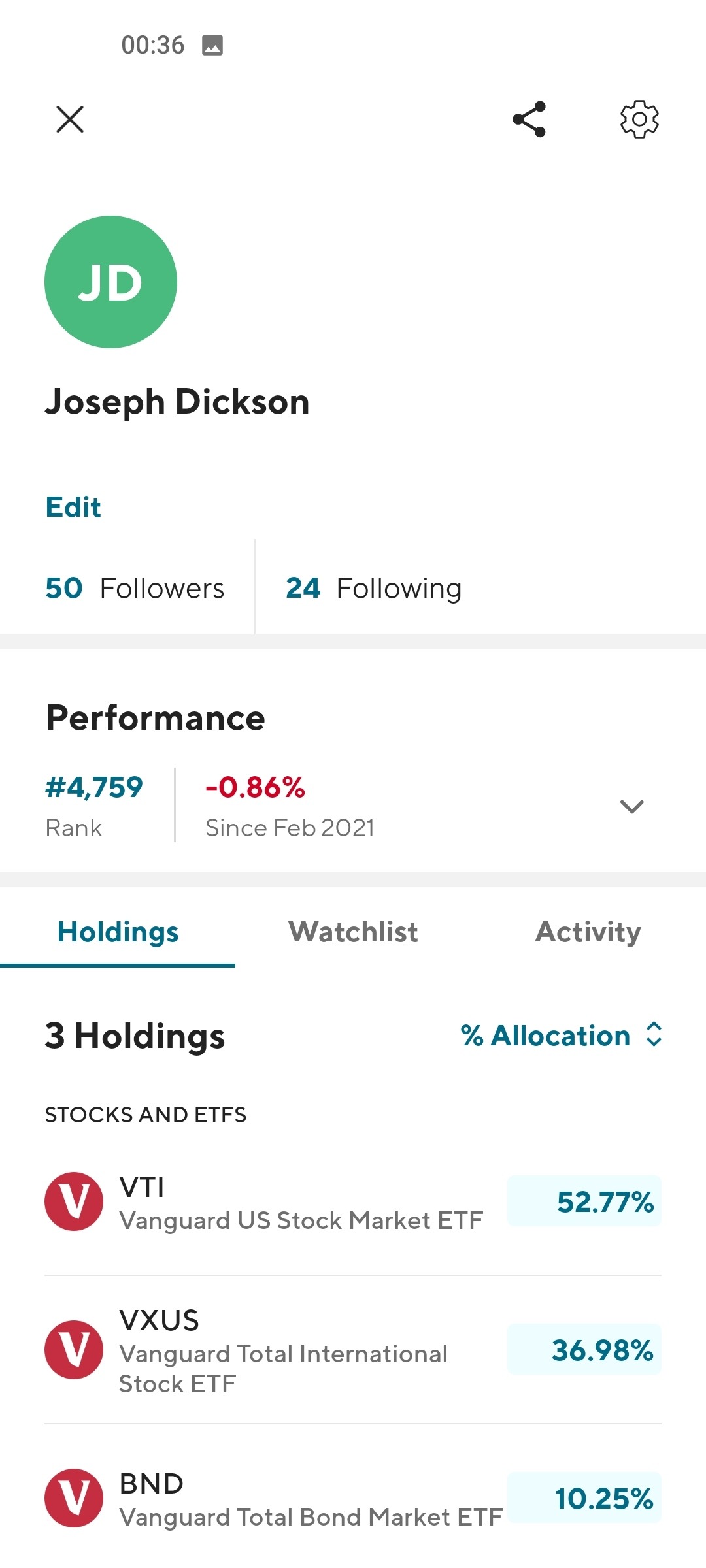Expand the Performance section chevron

tap(631, 806)
